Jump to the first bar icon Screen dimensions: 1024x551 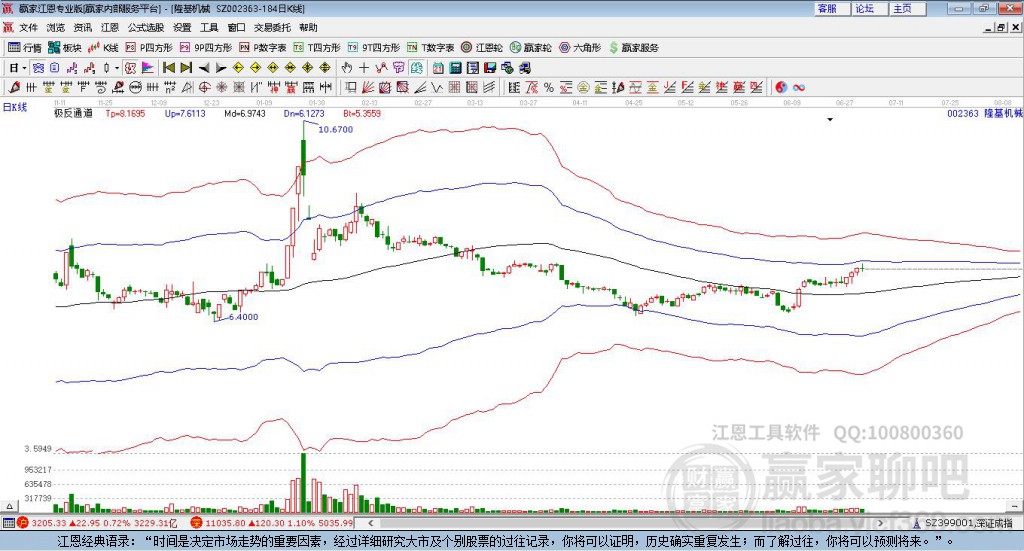(168, 68)
